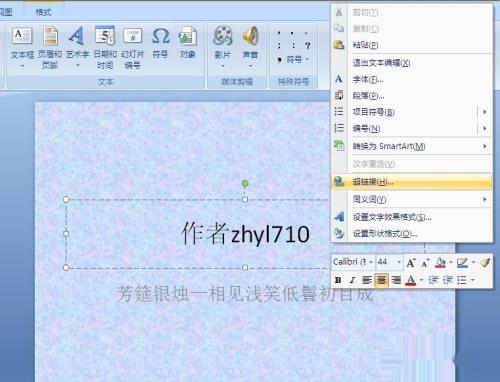This screenshot has width=500, height=382.
Task: Grow font size in mini toolbar
Action: (411, 263)
